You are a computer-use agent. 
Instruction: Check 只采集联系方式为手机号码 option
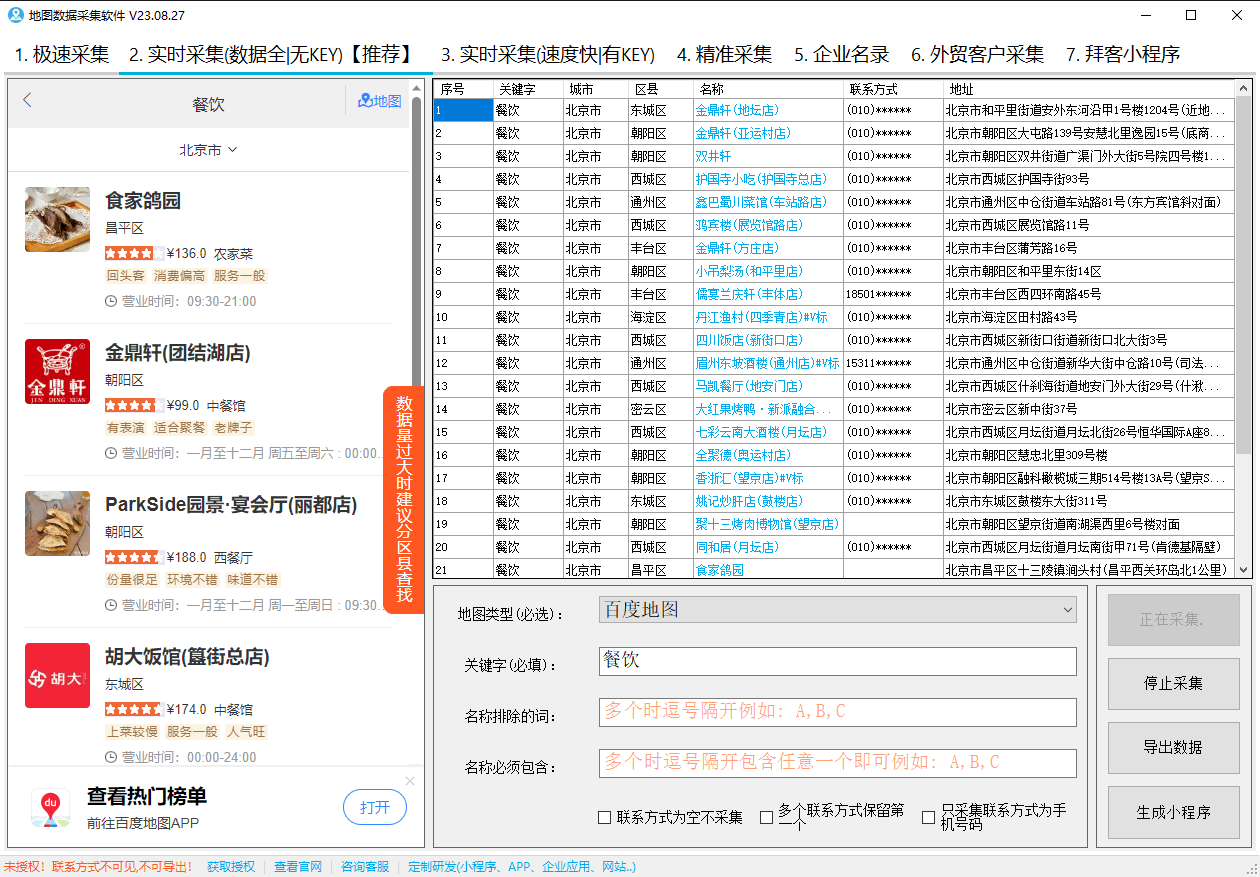point(928,817)
